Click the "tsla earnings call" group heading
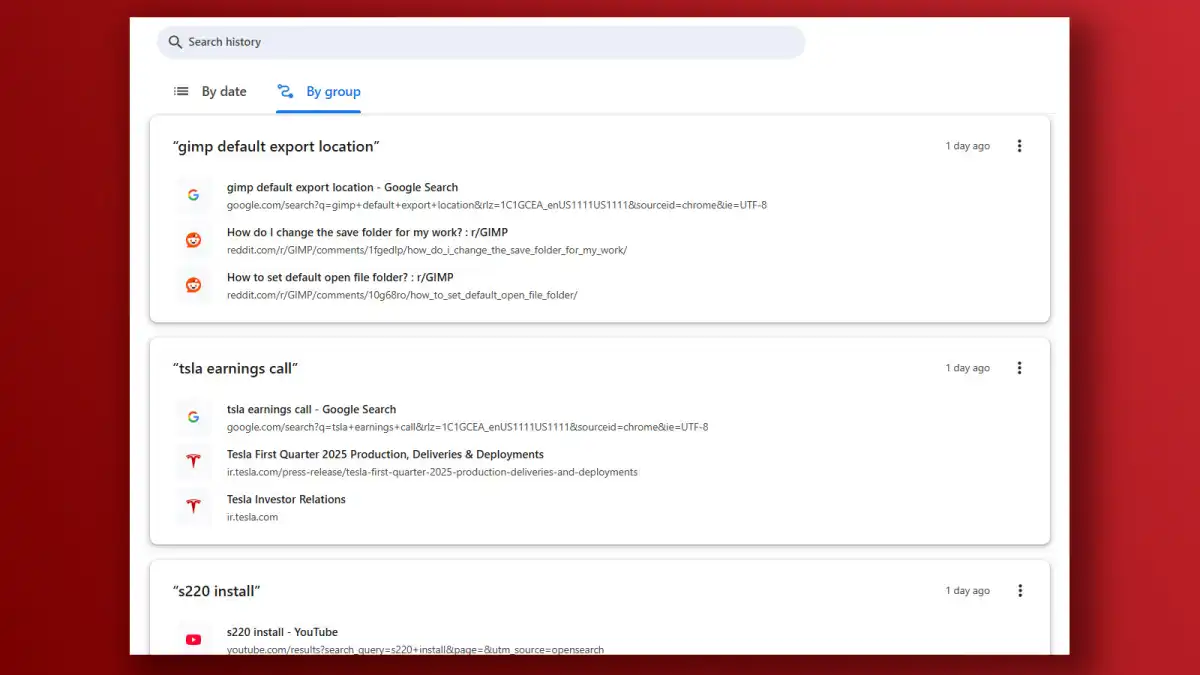 pos(235,368)
